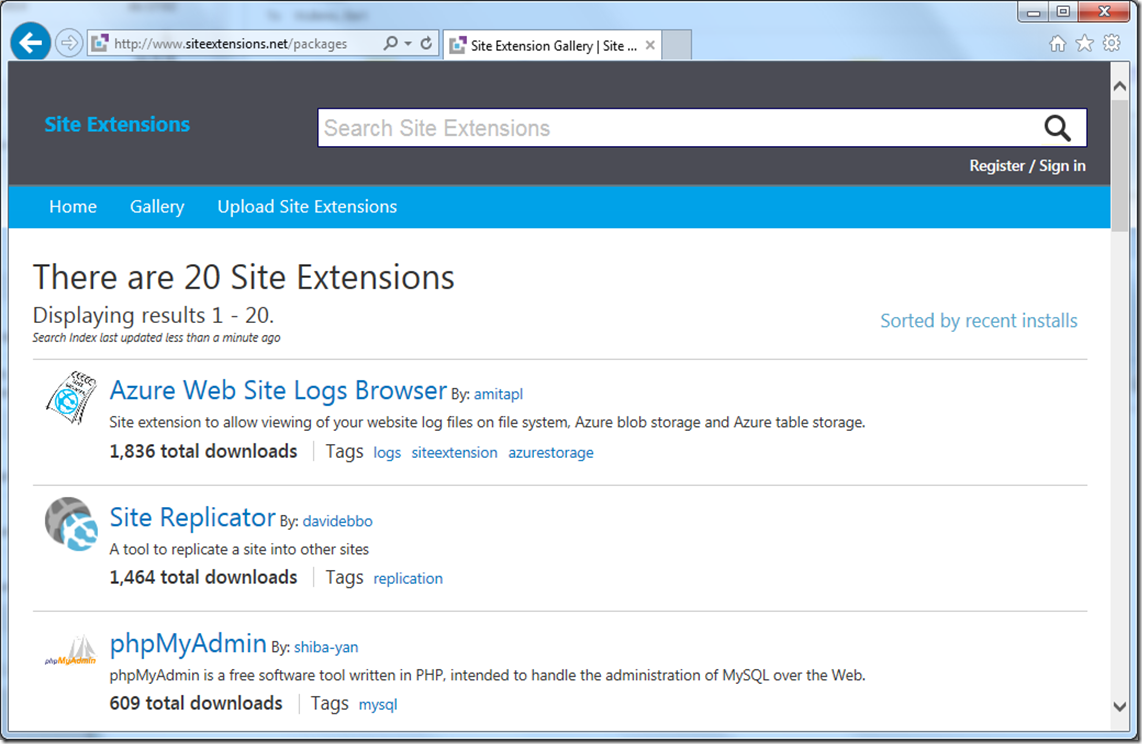This screenshot has width=1142, height=744.
Task: Open Register / Sign in link
Action: coord(1027,166)
